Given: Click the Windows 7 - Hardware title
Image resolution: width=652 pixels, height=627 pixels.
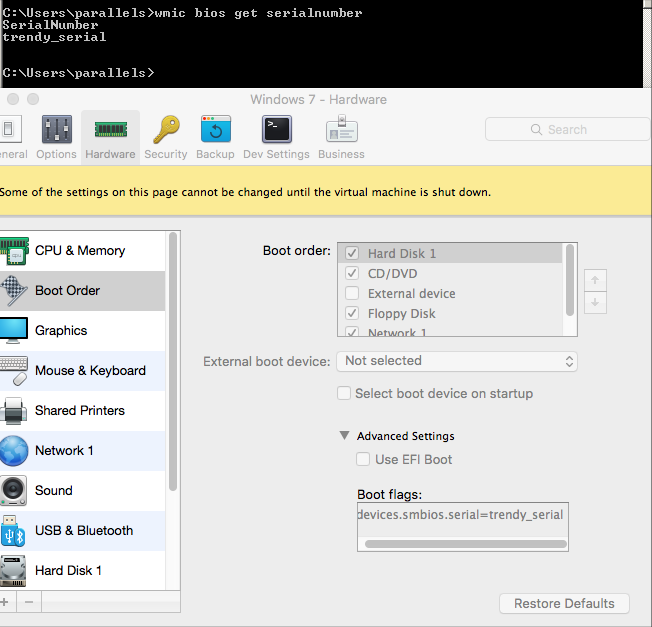Looking at the screenshot, I should [319, 99].
